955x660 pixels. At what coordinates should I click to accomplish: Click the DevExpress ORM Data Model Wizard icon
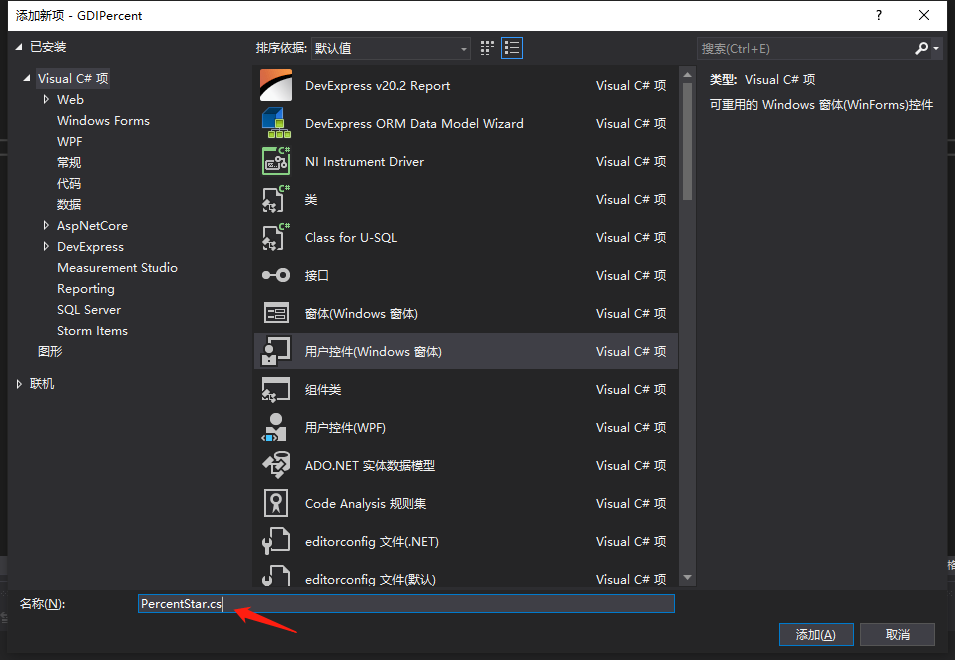(x=276, y=123)
